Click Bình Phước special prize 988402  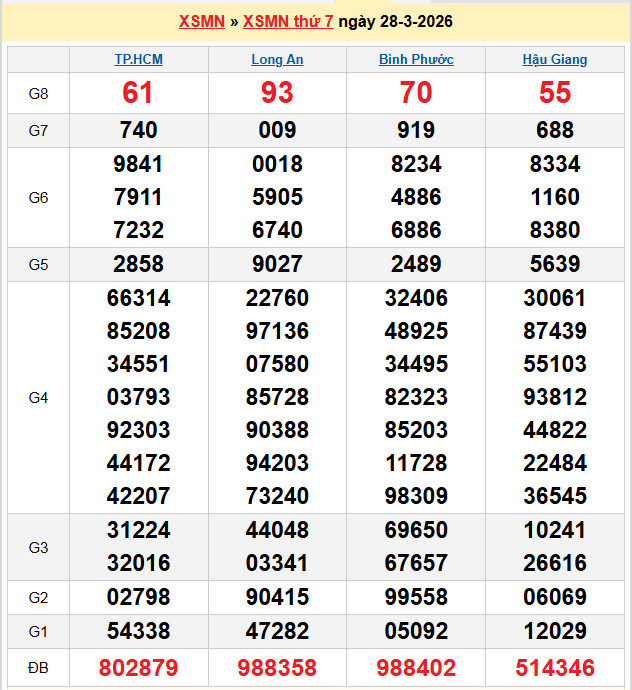(416, 667)
